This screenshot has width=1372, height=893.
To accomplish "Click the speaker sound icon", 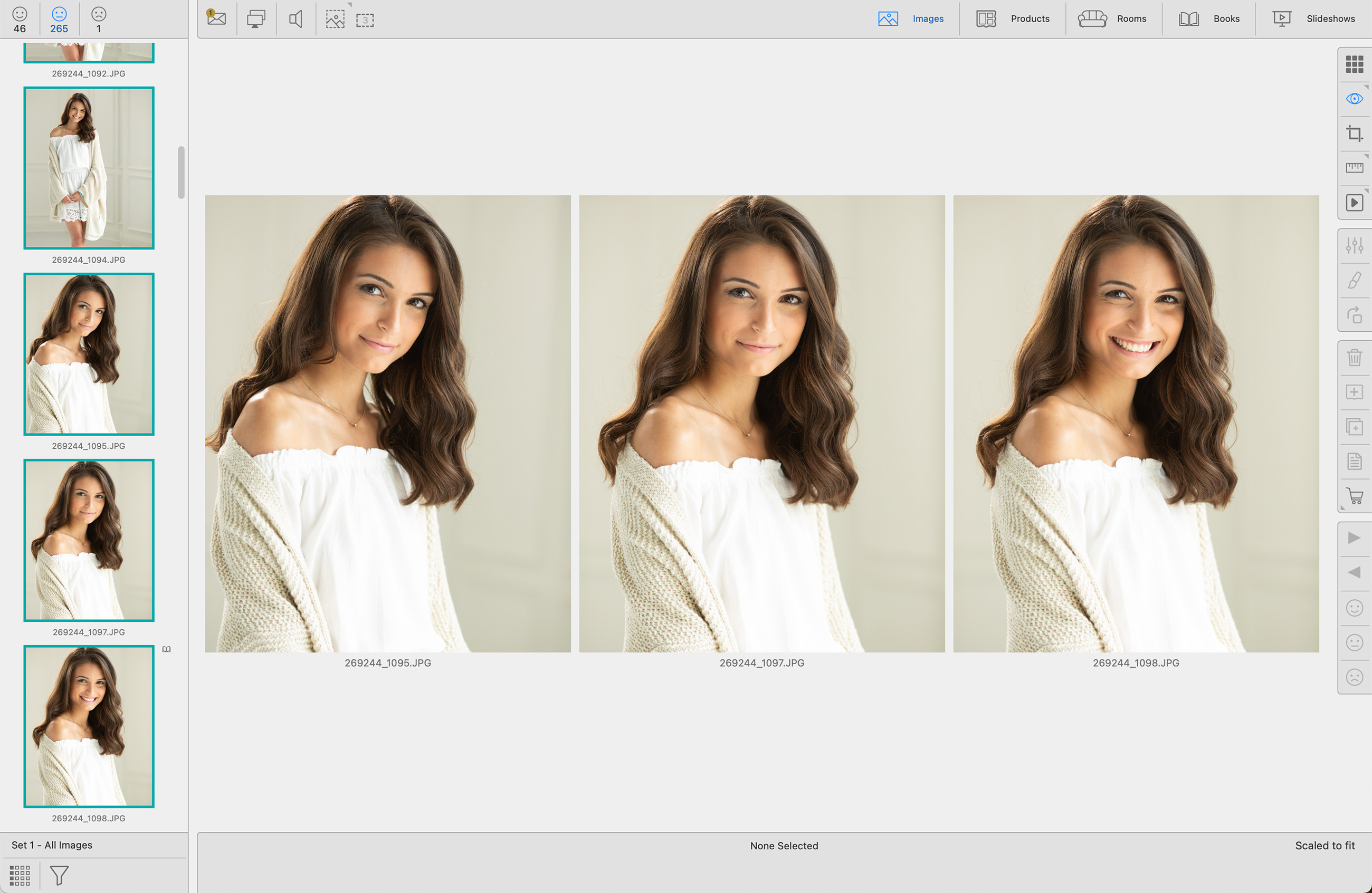I will pyautogui.click(x=296, y=19).
